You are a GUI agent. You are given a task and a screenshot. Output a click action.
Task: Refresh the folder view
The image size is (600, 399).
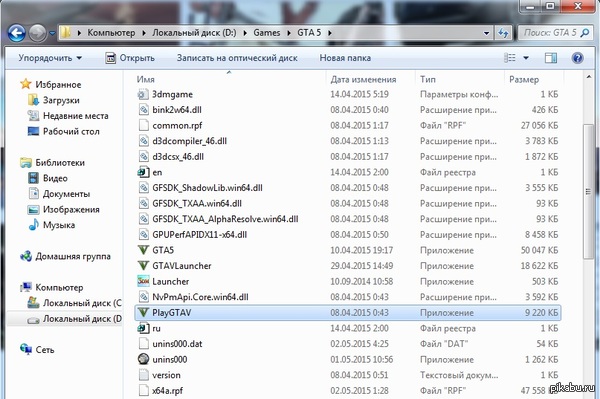tap(503, 33)
